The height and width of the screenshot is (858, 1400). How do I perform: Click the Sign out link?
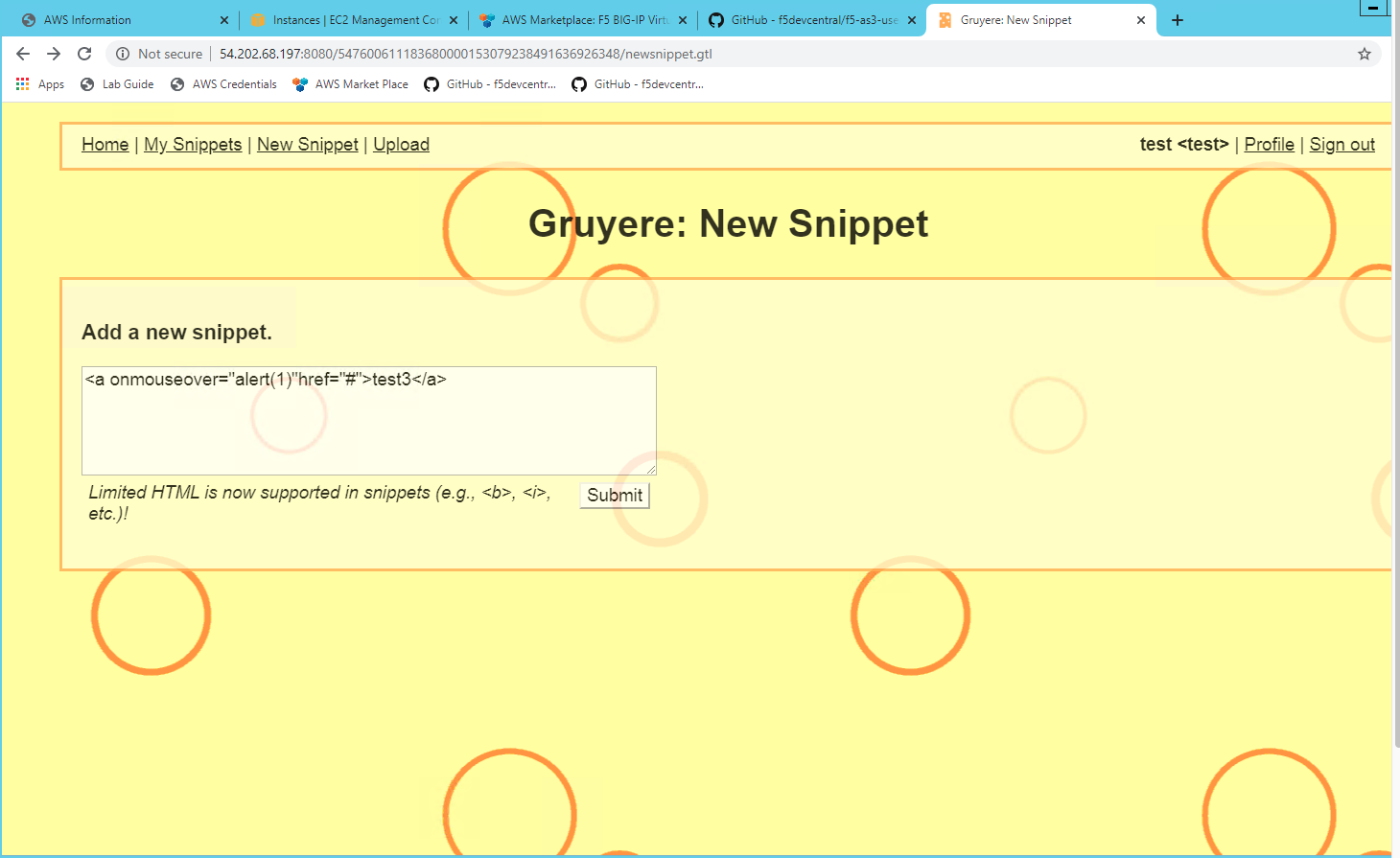(x=1342, y=145)
